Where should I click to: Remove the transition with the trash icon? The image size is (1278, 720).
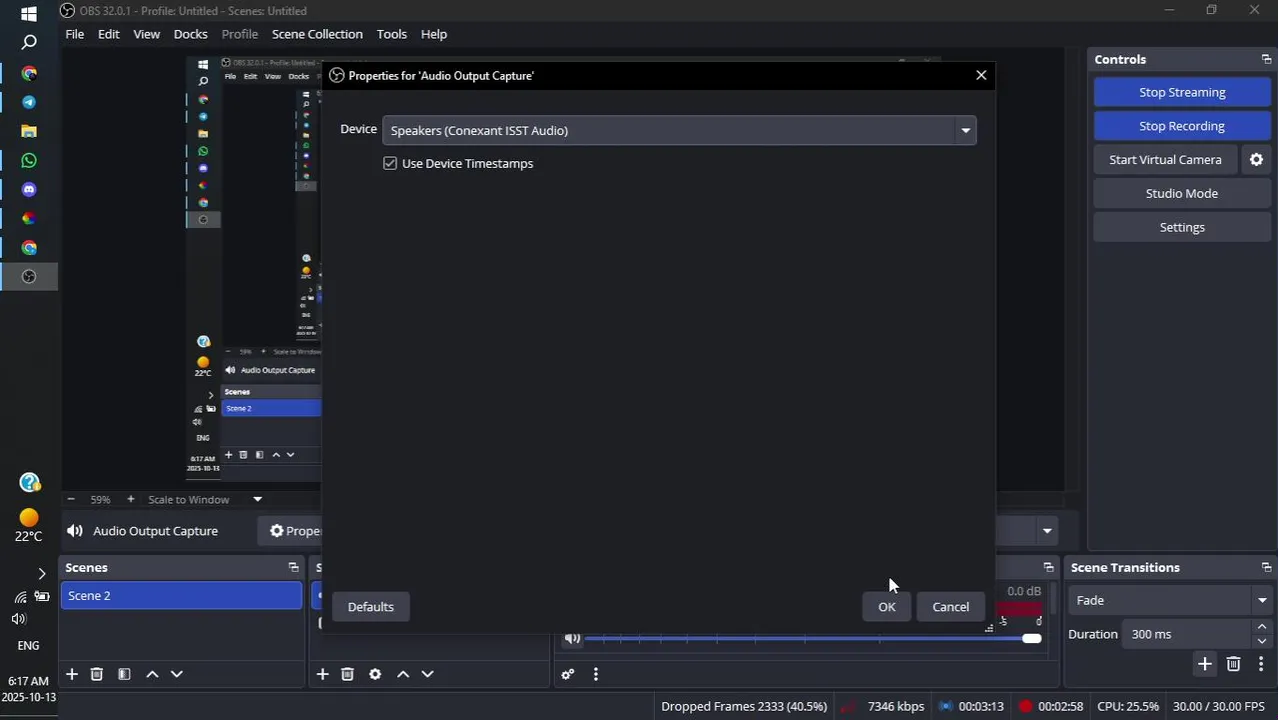(1234, 665)
